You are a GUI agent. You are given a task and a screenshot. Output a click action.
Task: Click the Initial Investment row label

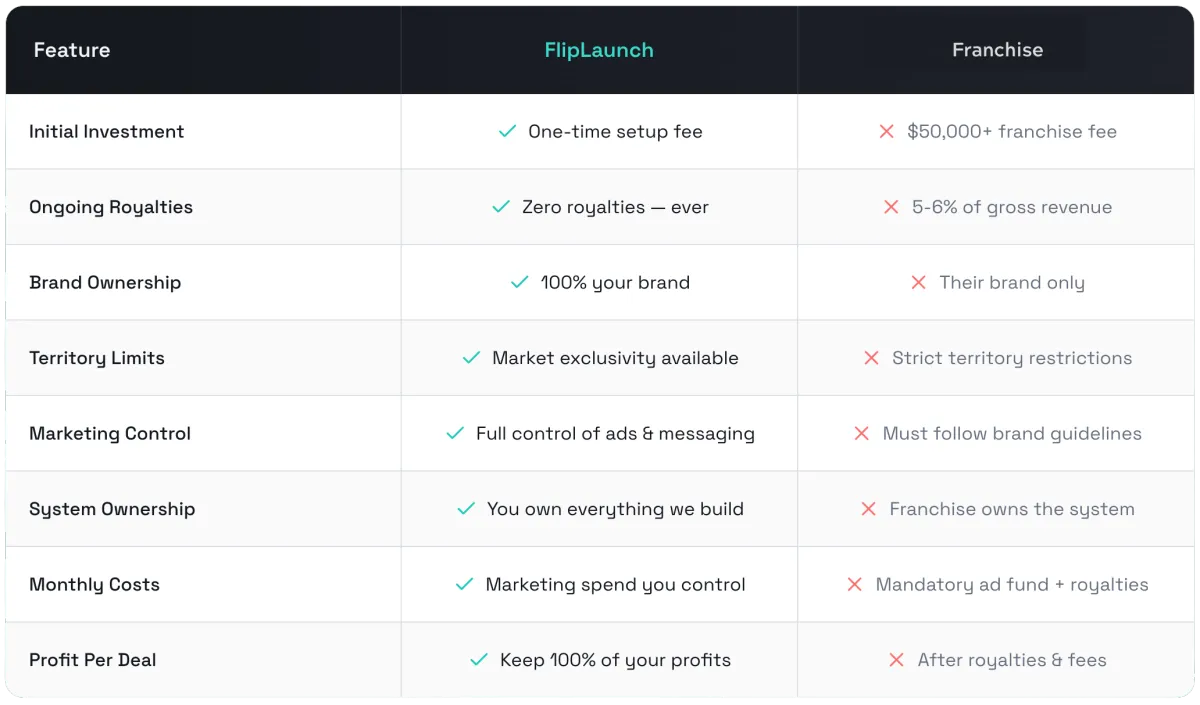[107, 131]
